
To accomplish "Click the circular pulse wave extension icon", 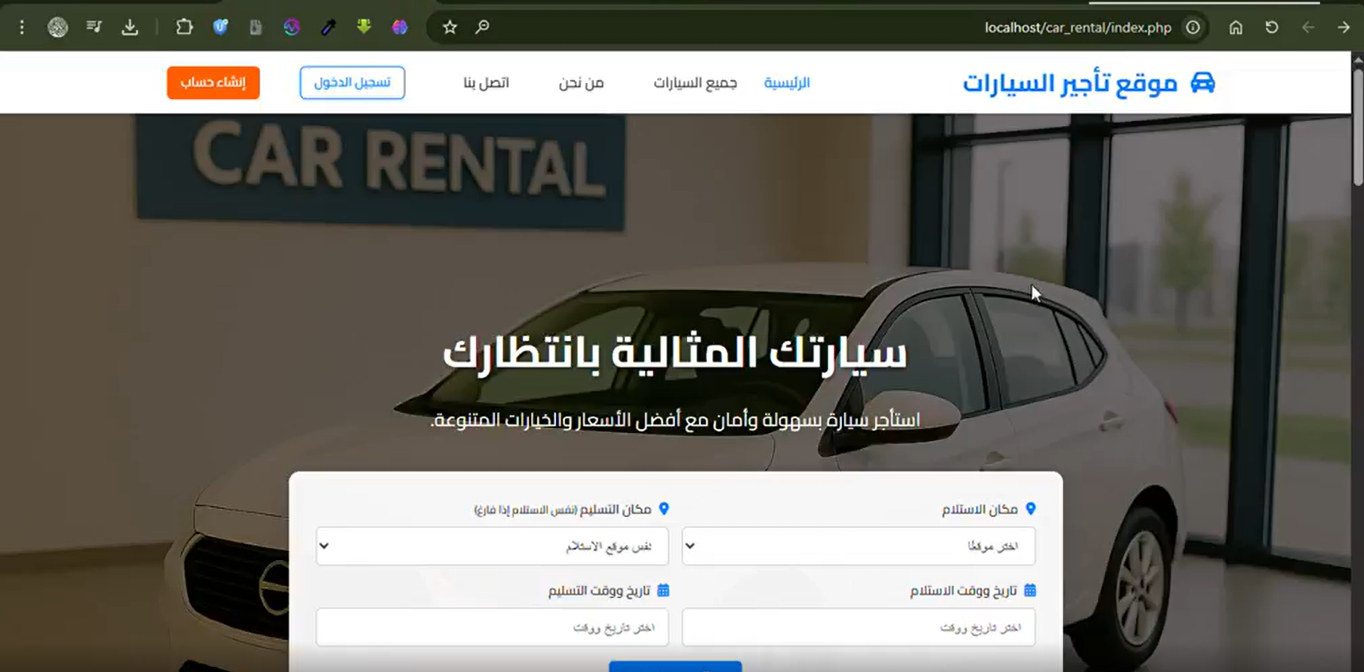I will [292, 27].
